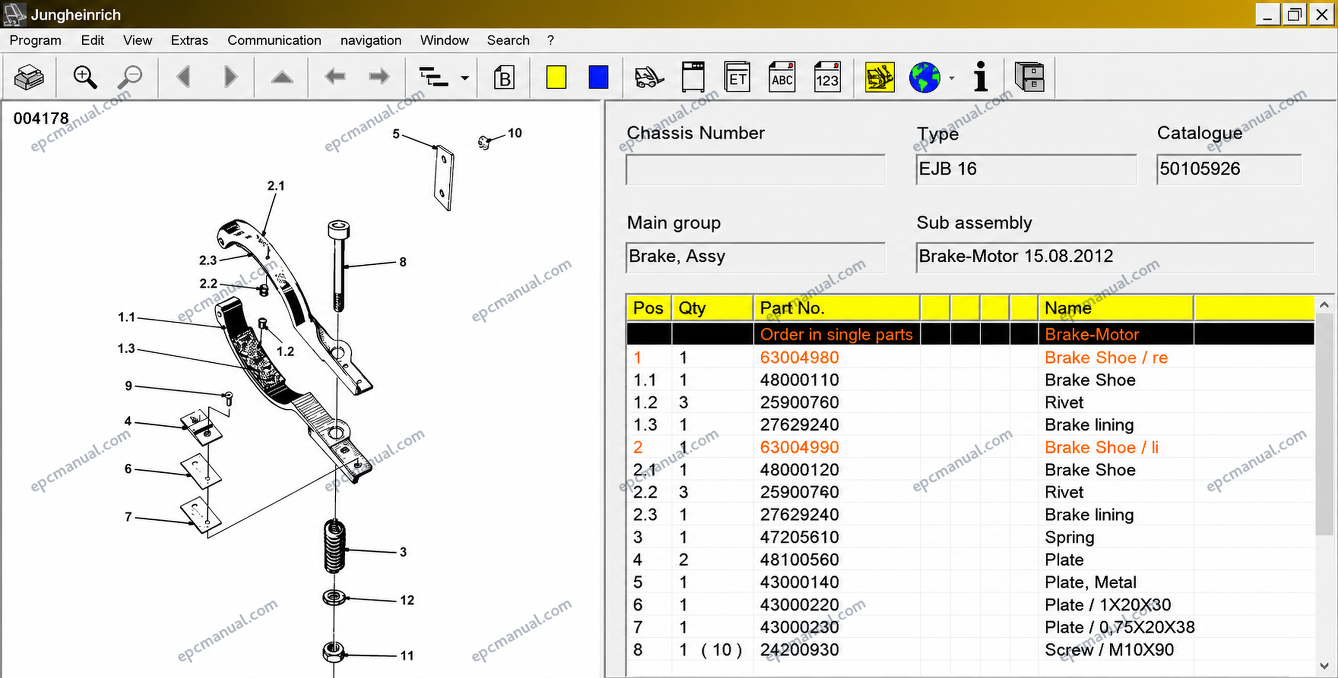
Task: Select part number 48000110
Action: [800, 380]
